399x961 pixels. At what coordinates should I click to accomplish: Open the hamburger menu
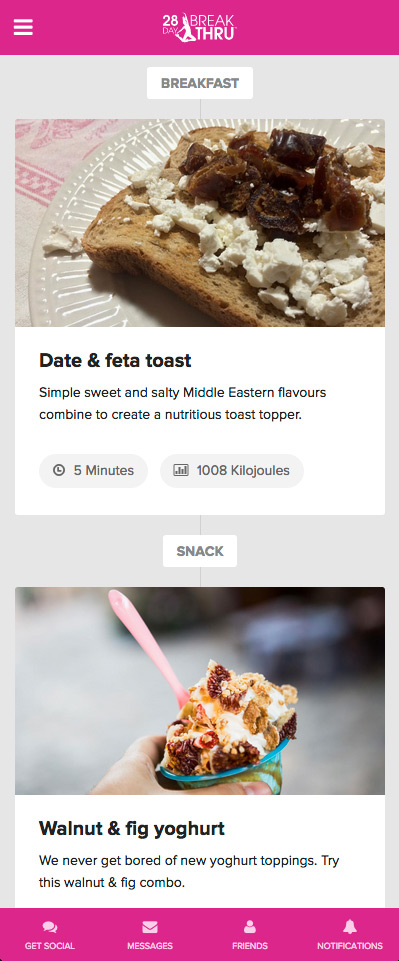tap(23, 28)
